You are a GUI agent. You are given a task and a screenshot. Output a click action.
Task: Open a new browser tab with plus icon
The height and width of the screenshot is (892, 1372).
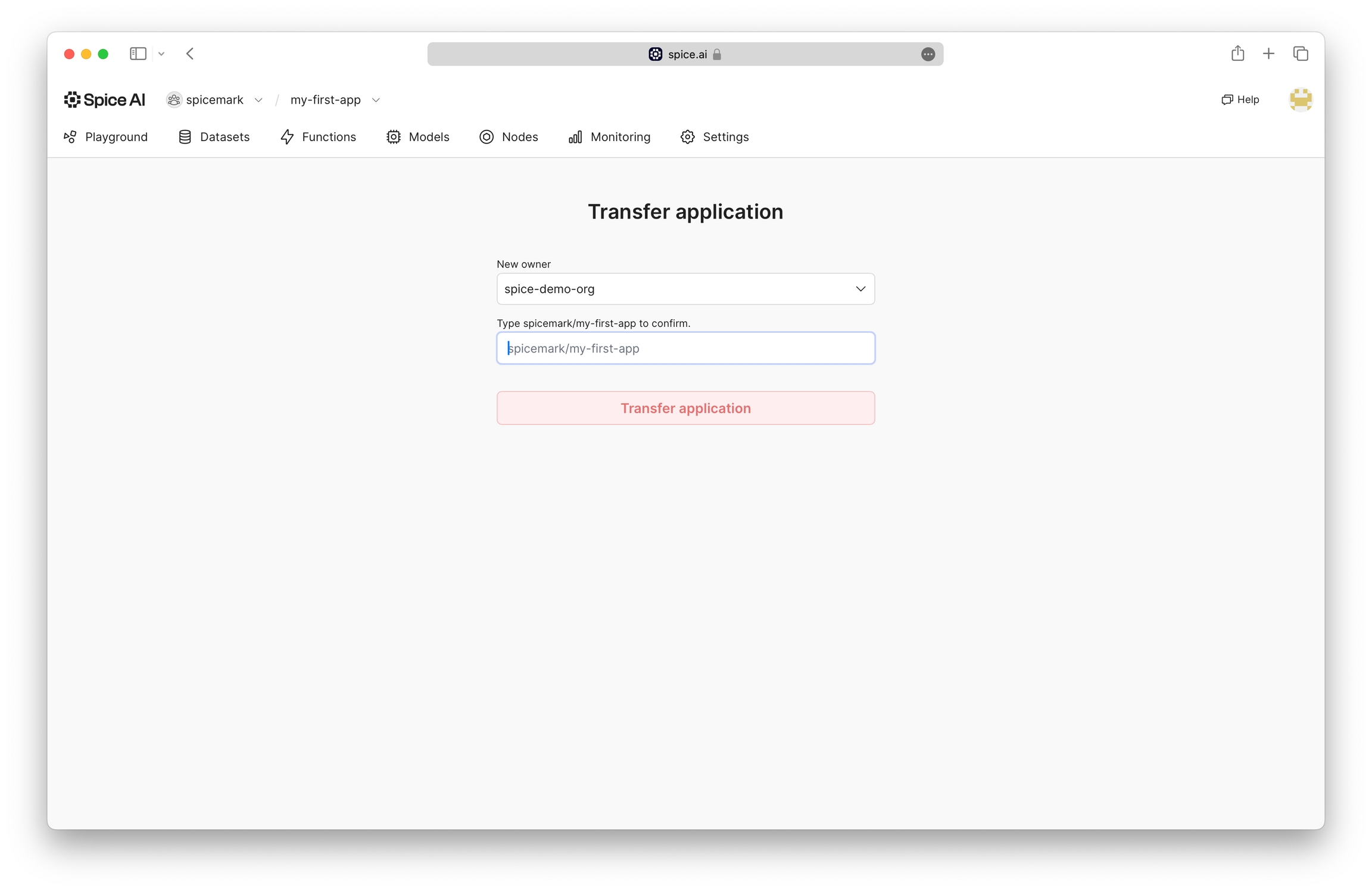click(x=1268, y=54)
